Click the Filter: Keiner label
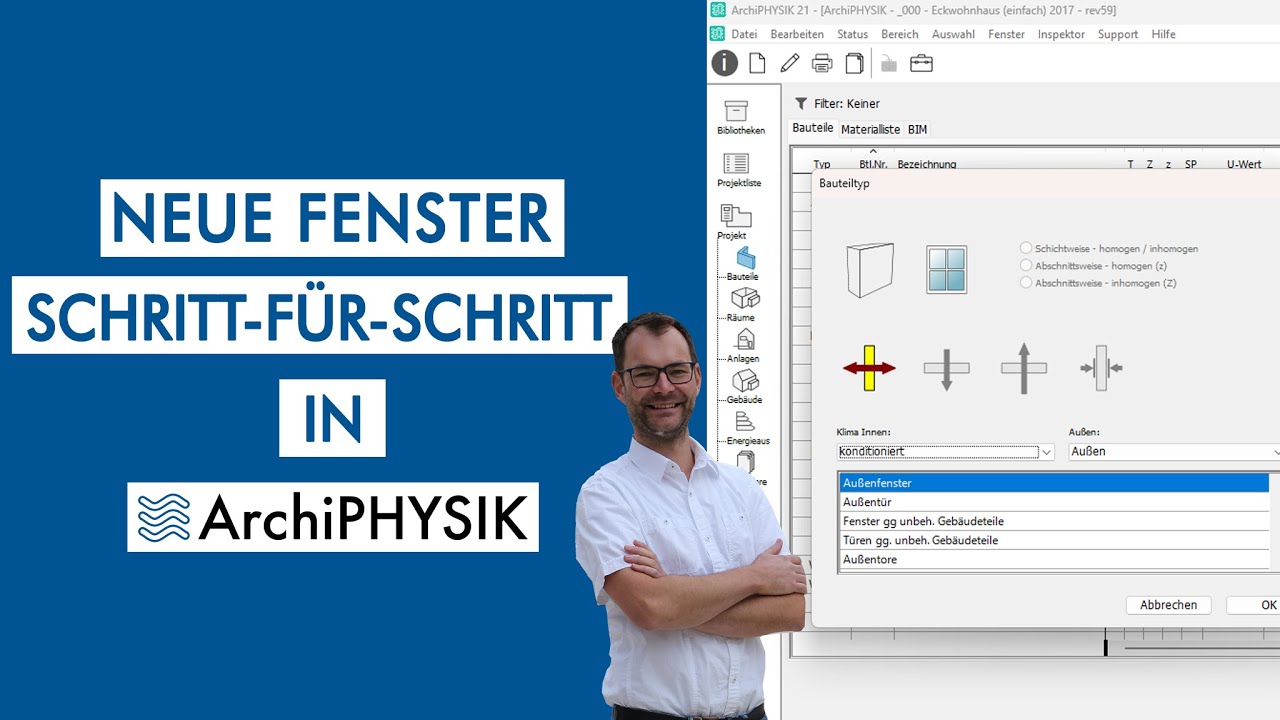 [x=846, y=103]
